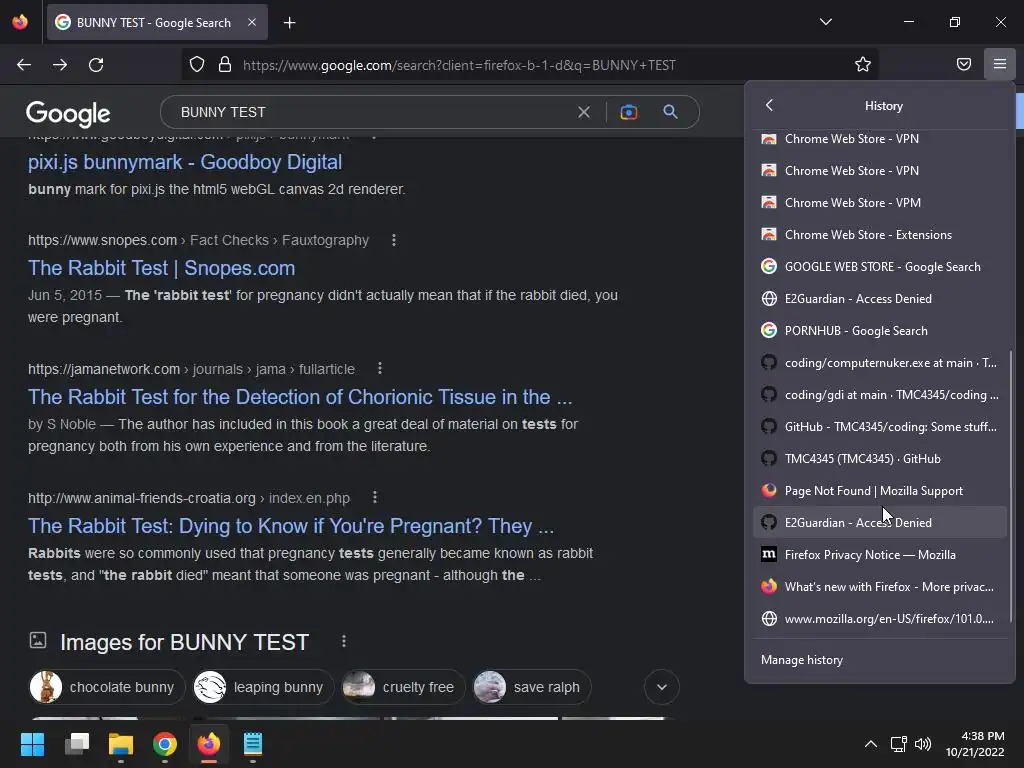Show hidden system tray icons
Image resolution: width=1024 pixels, height=768 pixels.
coord(871,744)
